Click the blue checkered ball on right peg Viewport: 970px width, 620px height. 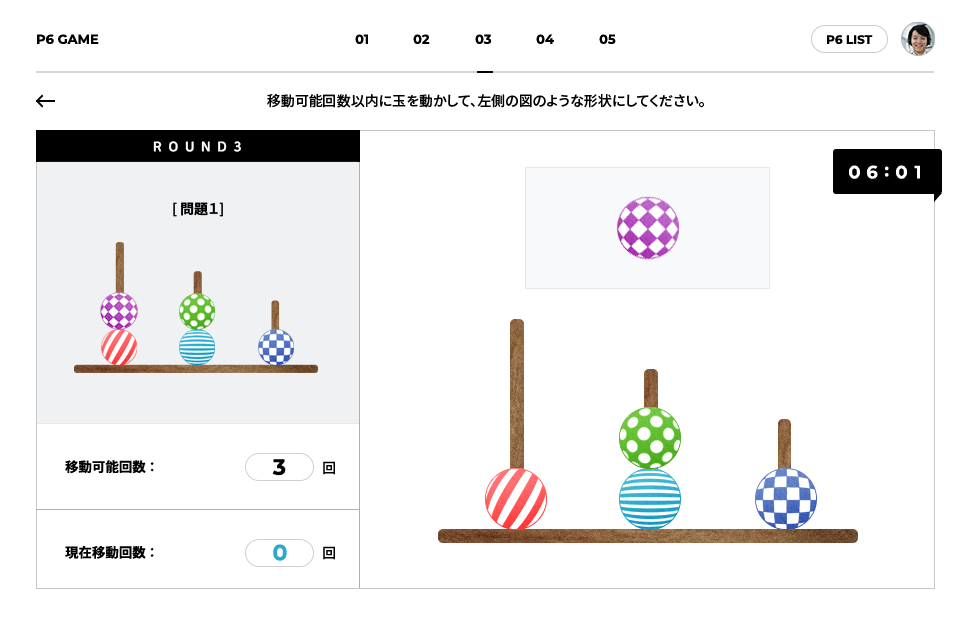(x=786, y=499)
